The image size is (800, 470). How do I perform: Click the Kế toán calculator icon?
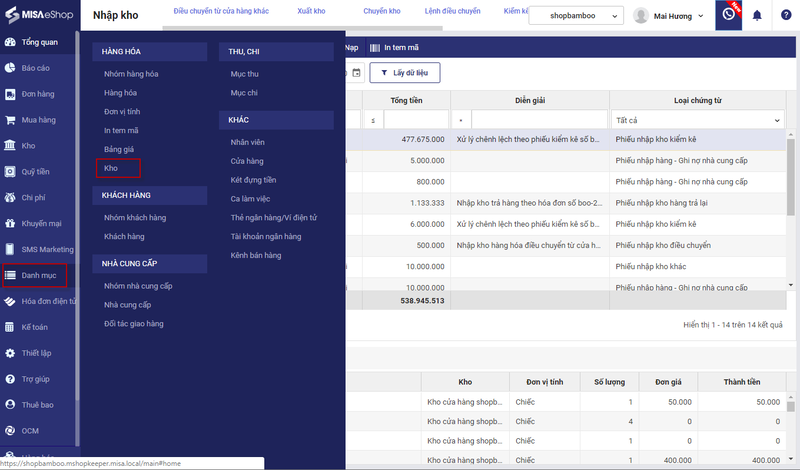[10, 327]
